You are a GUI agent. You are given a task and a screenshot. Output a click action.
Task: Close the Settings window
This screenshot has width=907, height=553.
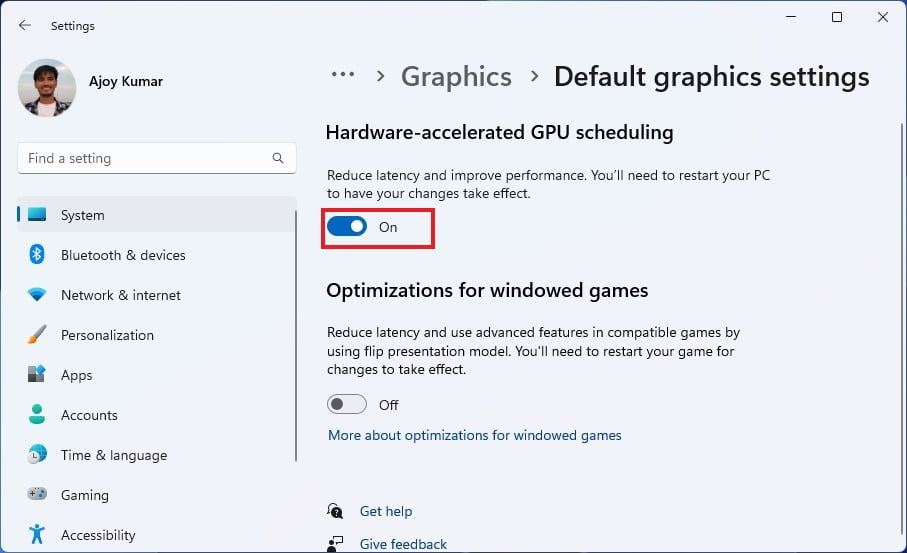(x=883, y=17)
